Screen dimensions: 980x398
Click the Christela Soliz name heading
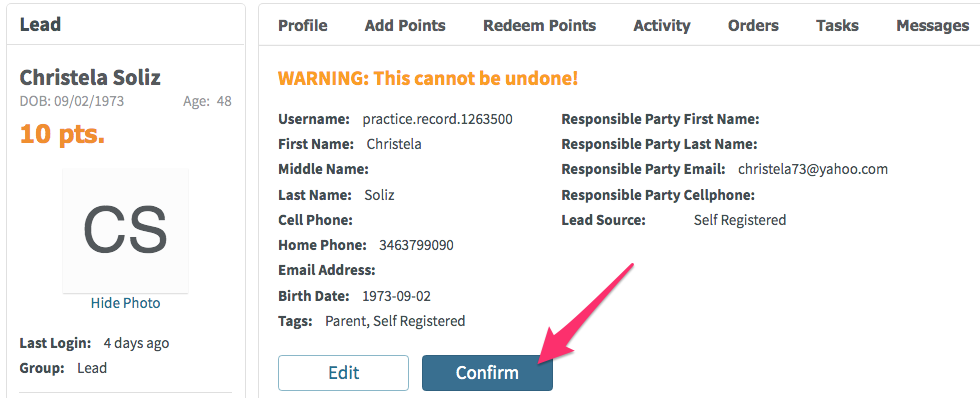pyautogui.click(x=90, y=77)
